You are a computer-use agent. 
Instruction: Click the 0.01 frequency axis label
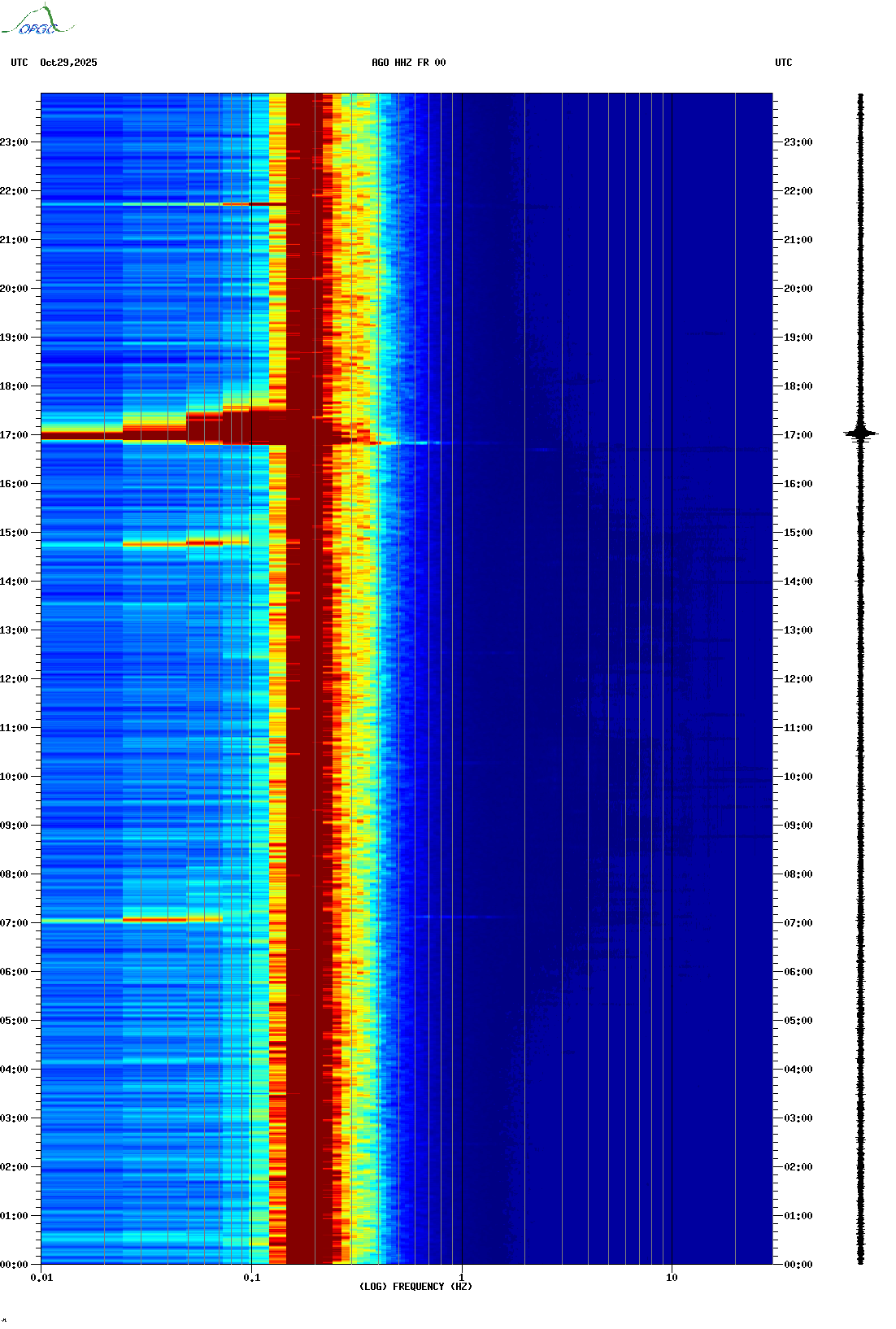(x=41, y=1278)
